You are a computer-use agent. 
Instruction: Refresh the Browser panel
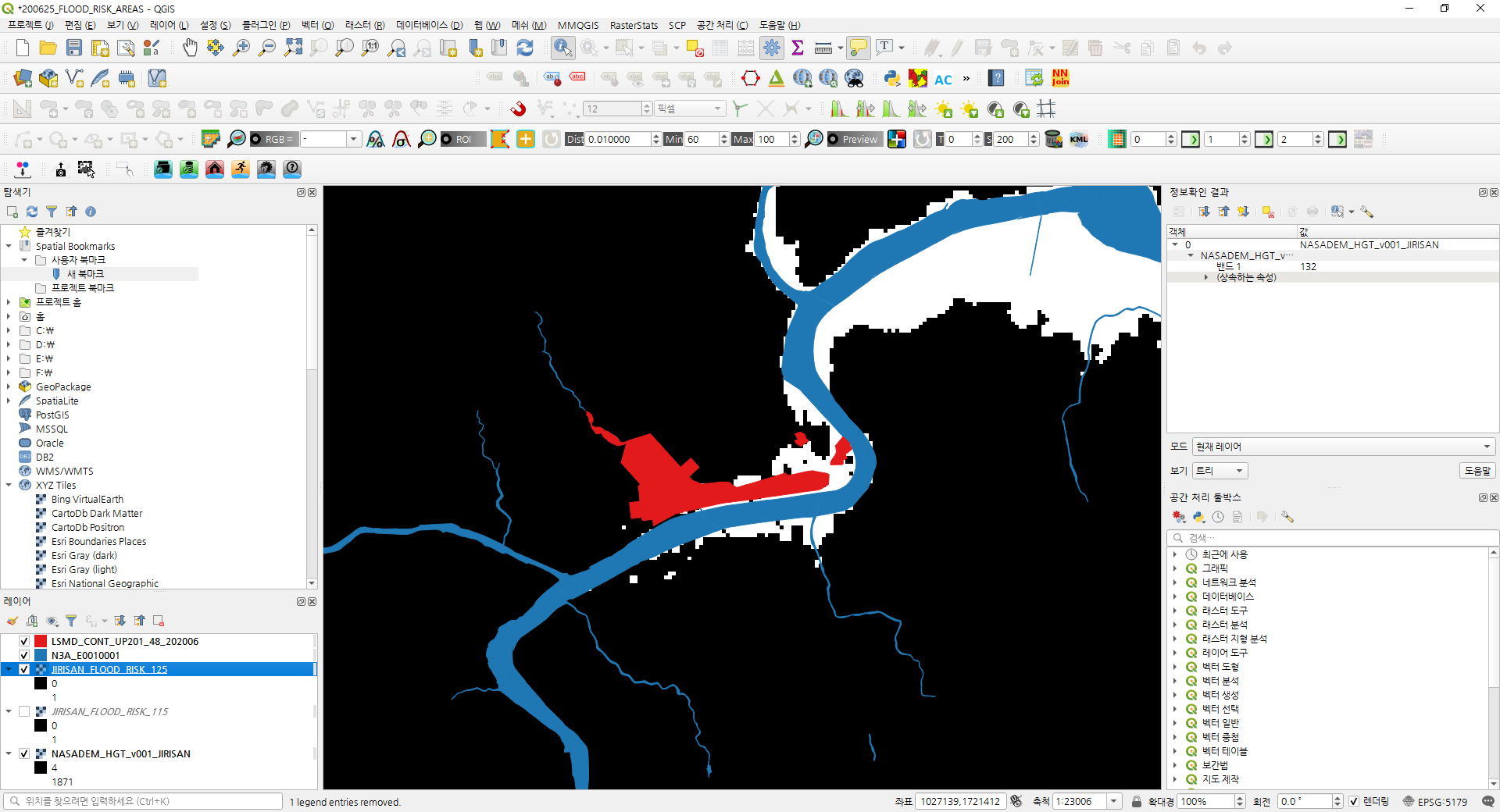click(32, 212)
